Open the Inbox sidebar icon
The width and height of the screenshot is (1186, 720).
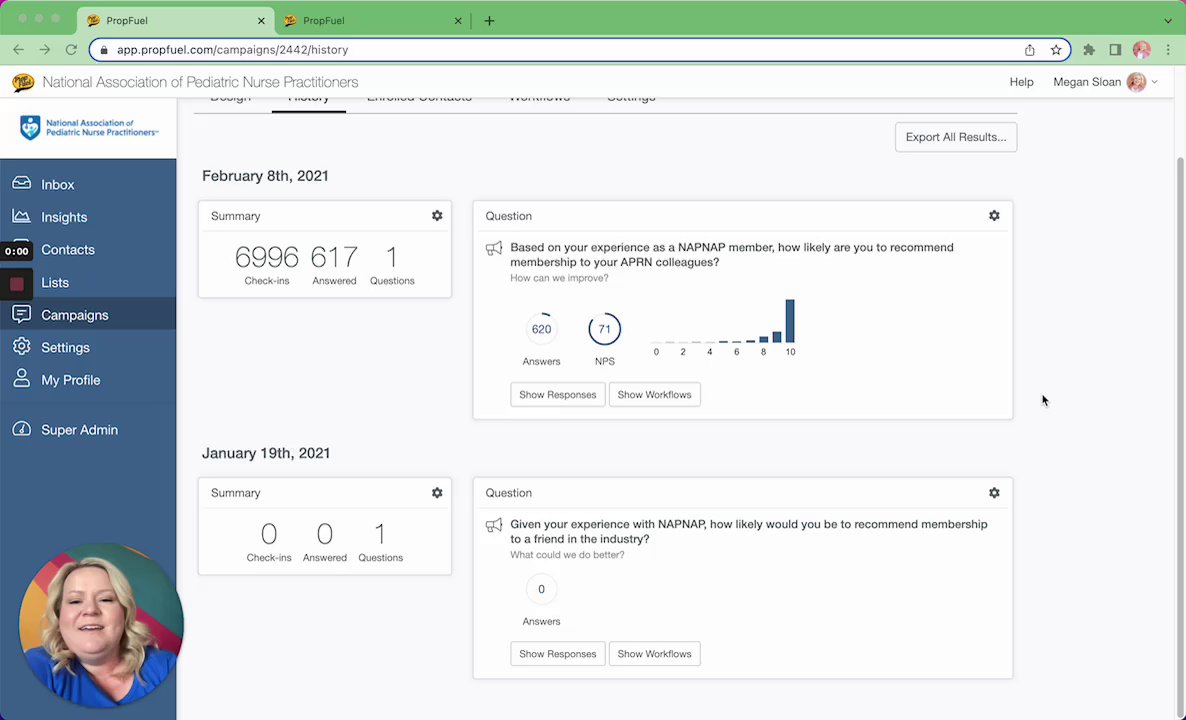[21, 184]
